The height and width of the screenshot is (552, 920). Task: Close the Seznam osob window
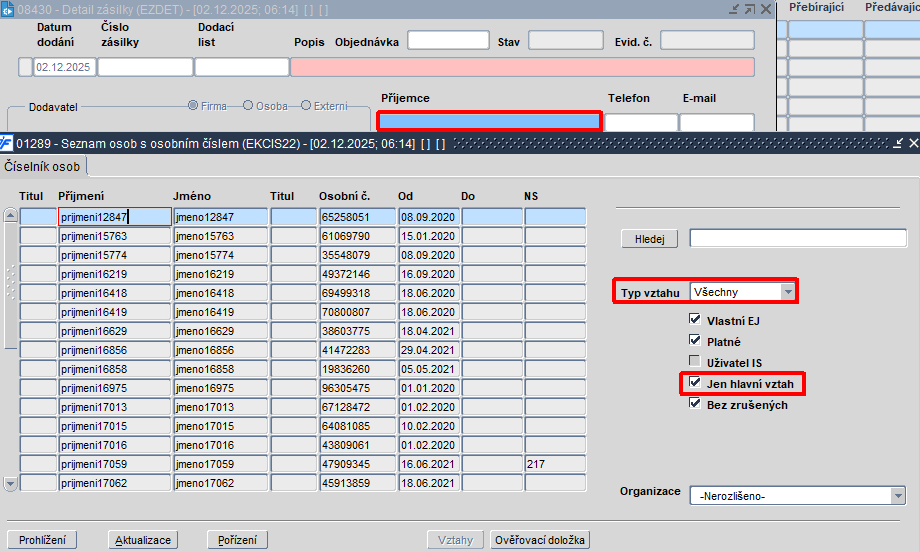click(914, 143)
